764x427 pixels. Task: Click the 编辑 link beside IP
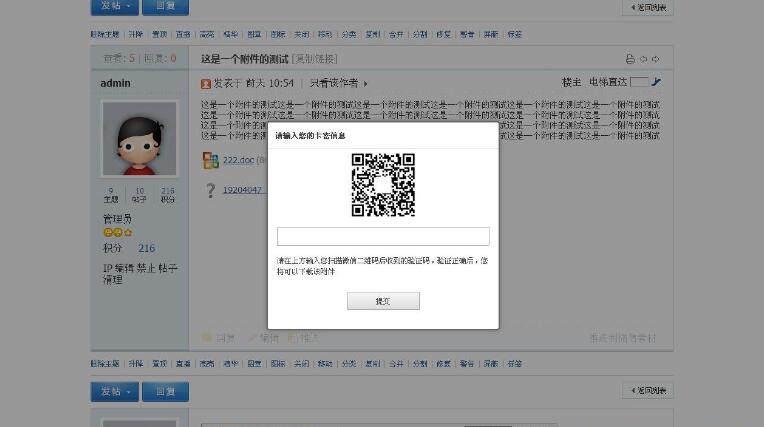125,268
